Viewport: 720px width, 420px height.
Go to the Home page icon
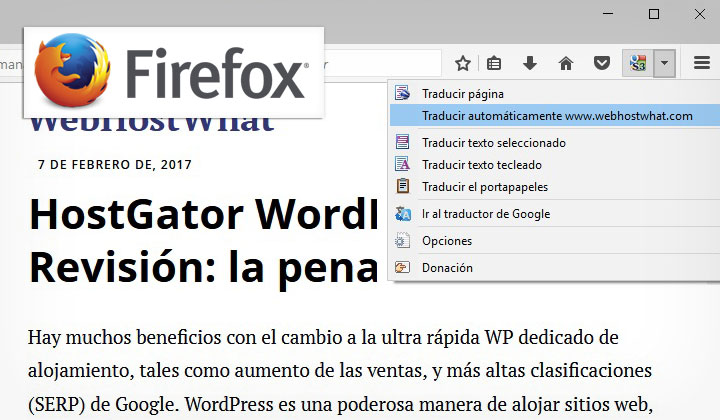coord(566,63)
